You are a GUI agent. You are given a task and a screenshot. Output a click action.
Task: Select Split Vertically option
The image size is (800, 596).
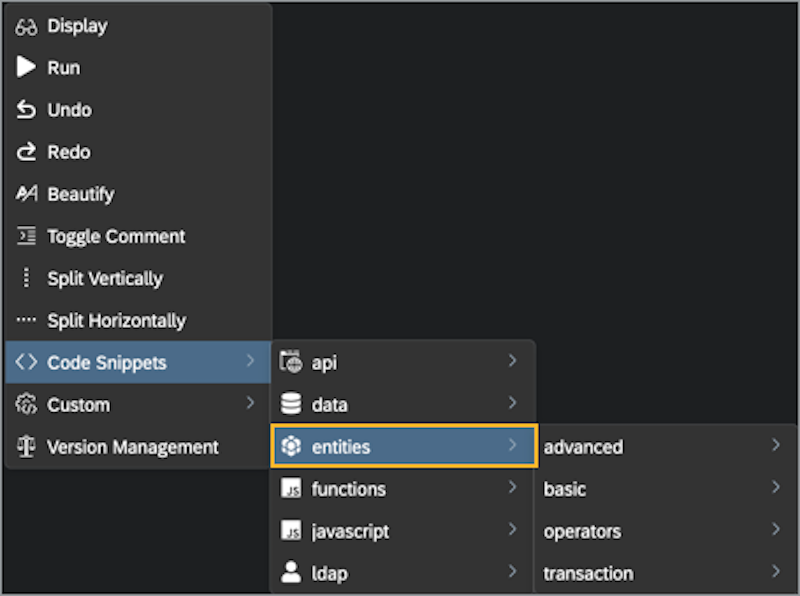(138, 279)
